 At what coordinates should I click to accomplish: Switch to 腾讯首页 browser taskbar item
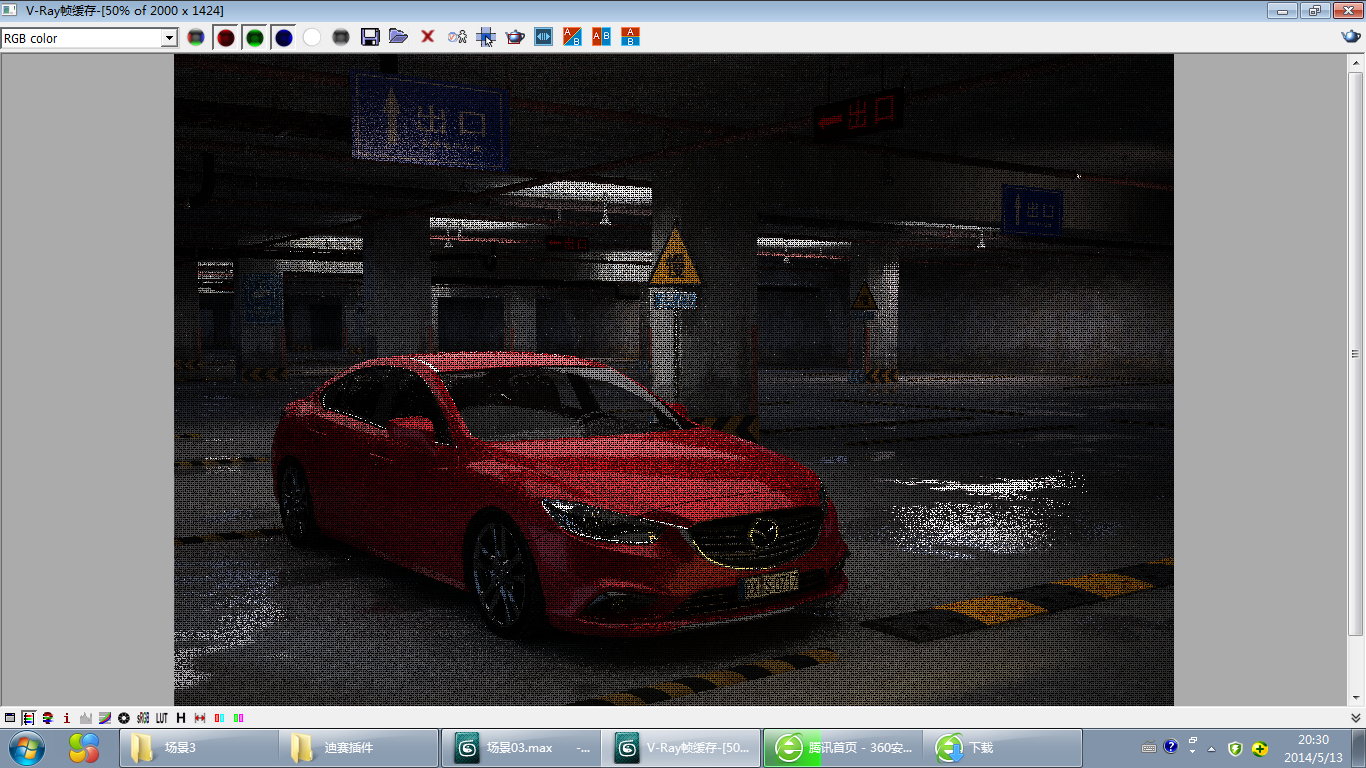pyautogui.click(x=842, y=748)
